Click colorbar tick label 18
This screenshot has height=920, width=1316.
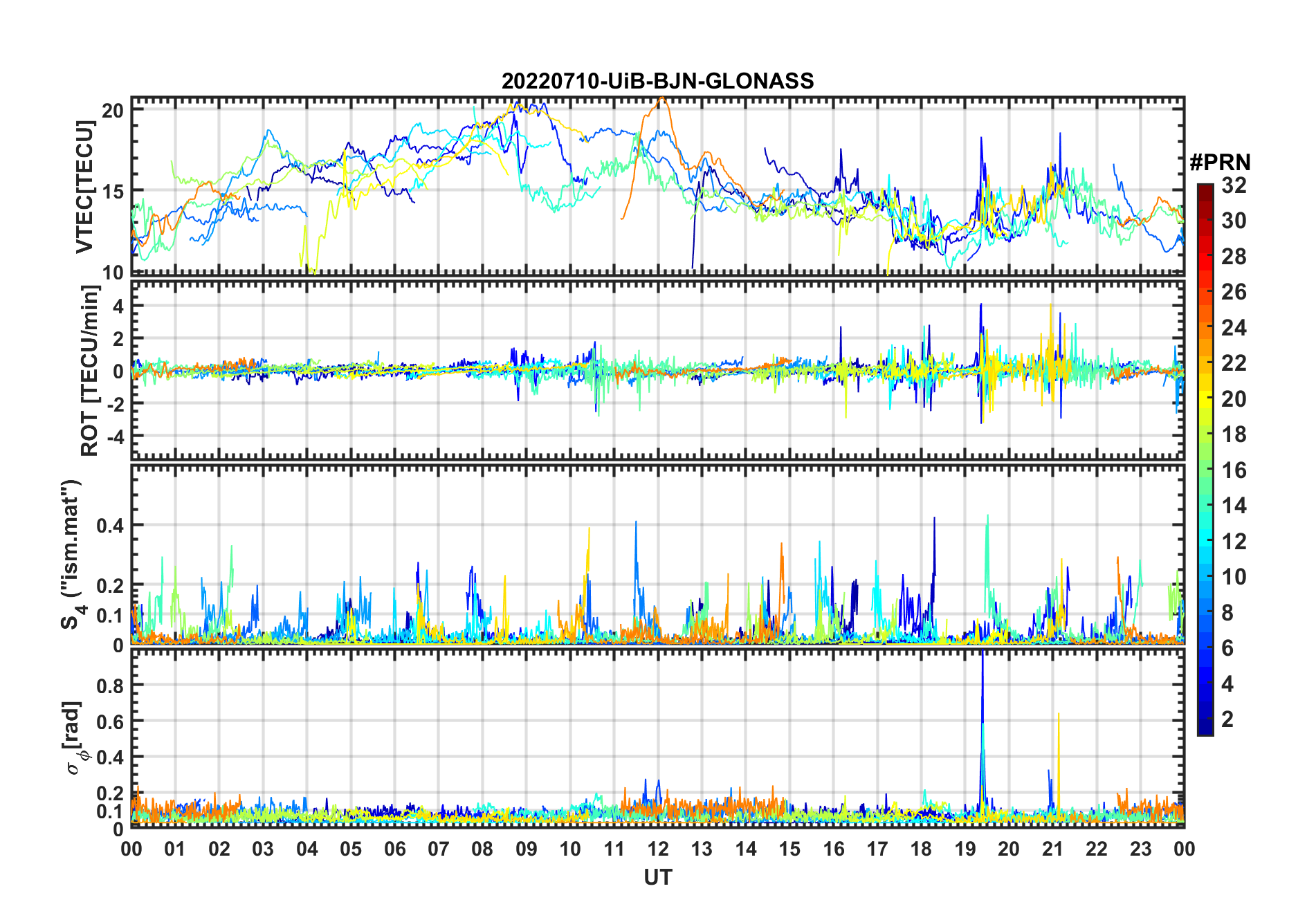tap(1234, 434)
